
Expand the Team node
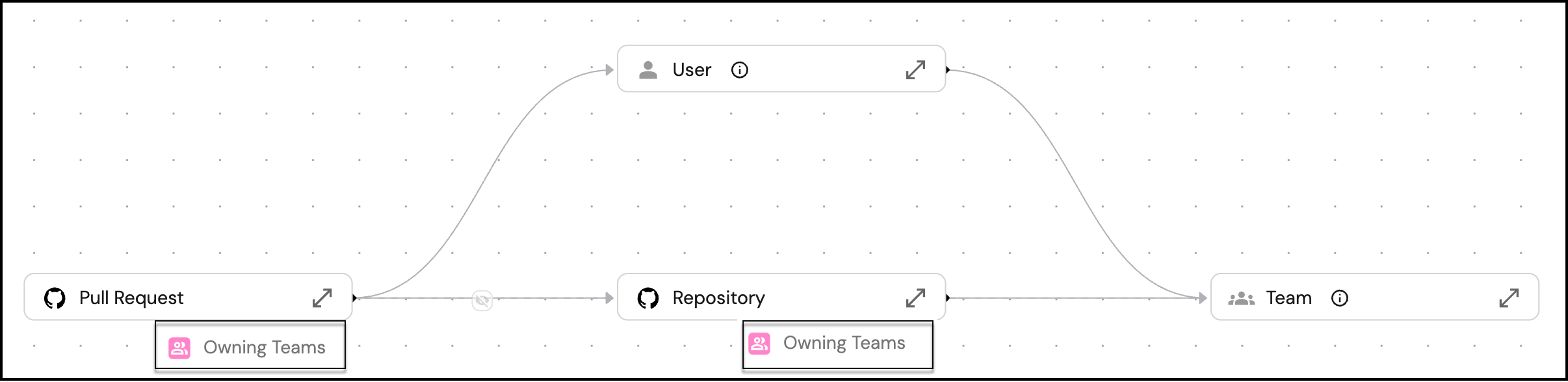coord(1509,298)
